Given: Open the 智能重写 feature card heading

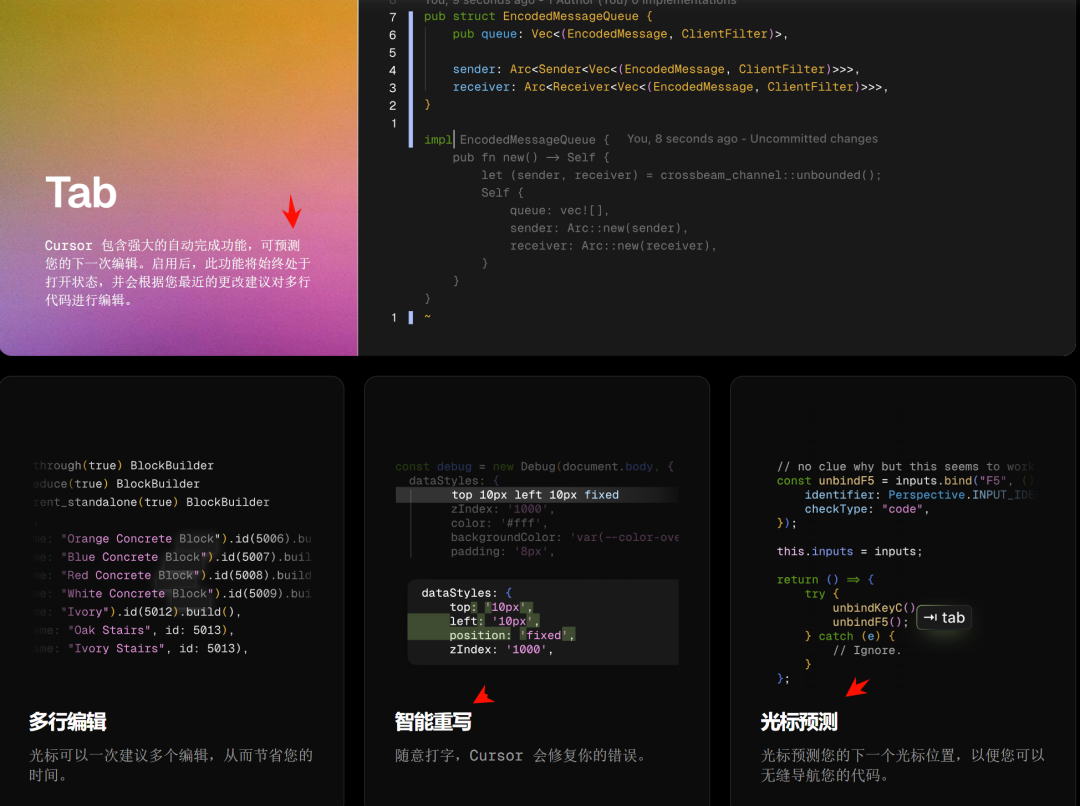Looking at the screenshot, I should pos(433,721).
